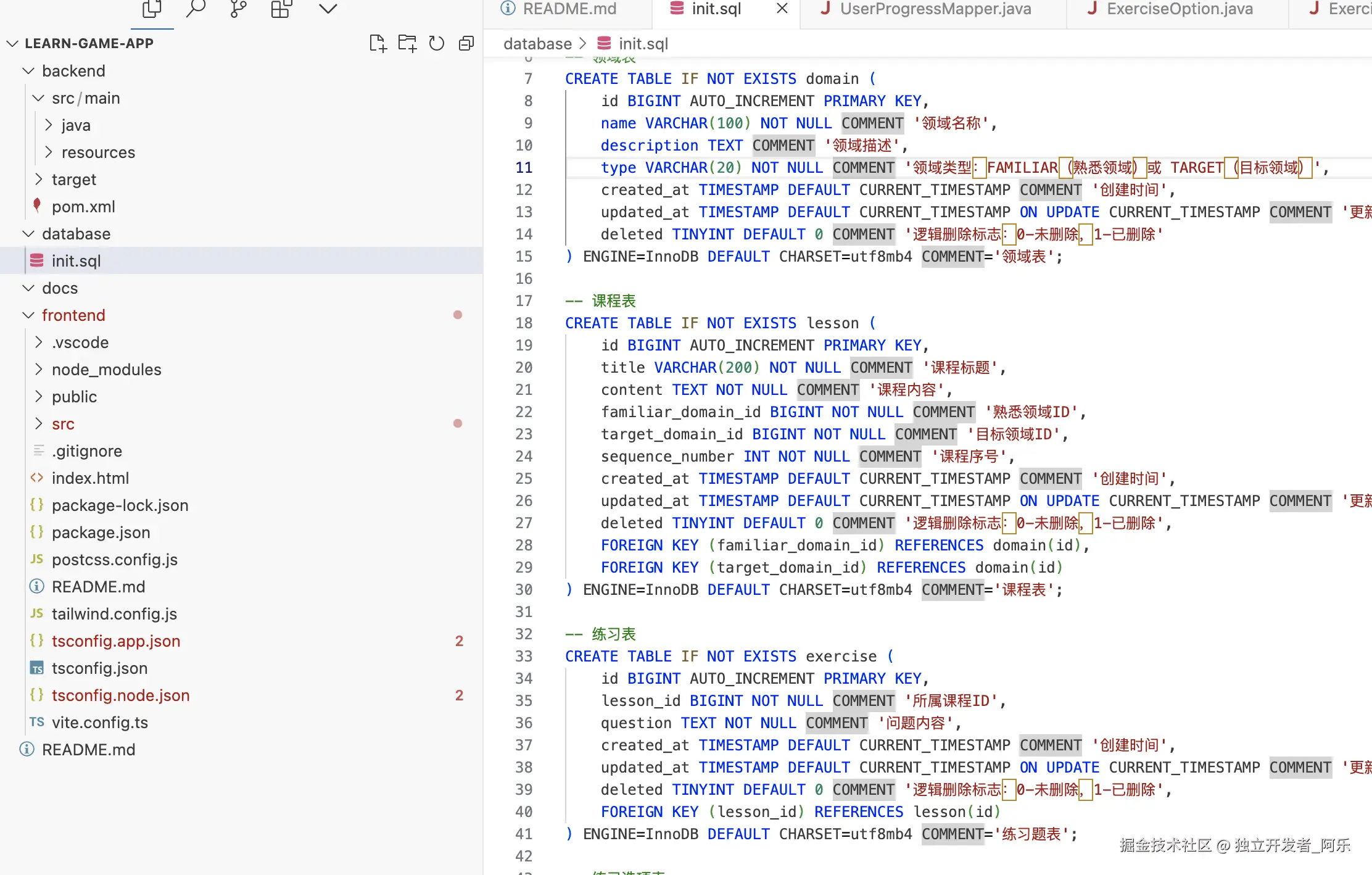Click Collapse Folders in Explorer icon
Viewport: 1372px width, 875px height.
[466, 43]
